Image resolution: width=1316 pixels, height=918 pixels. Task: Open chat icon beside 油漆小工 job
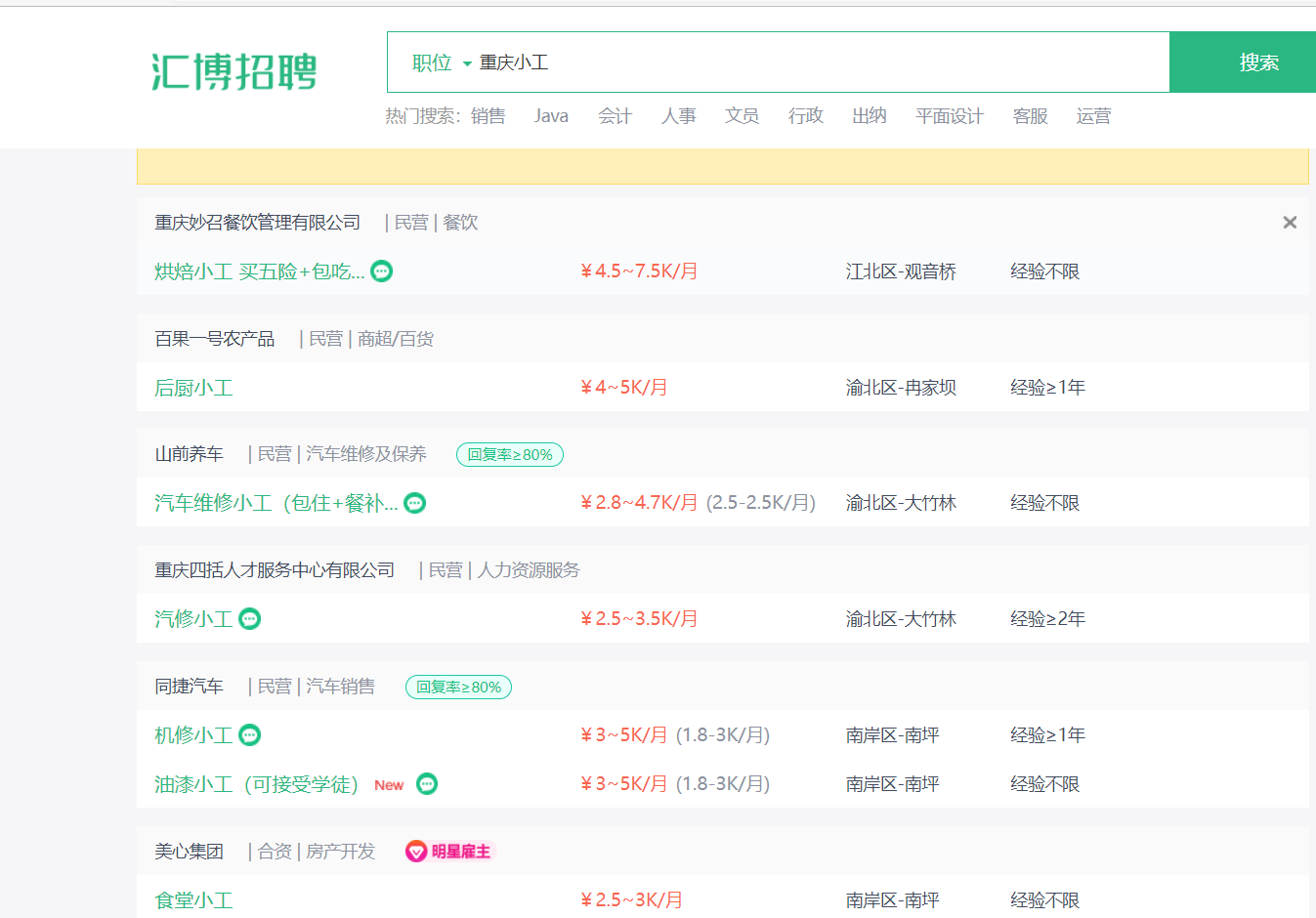pyautogui.click(x=427, y=784)
